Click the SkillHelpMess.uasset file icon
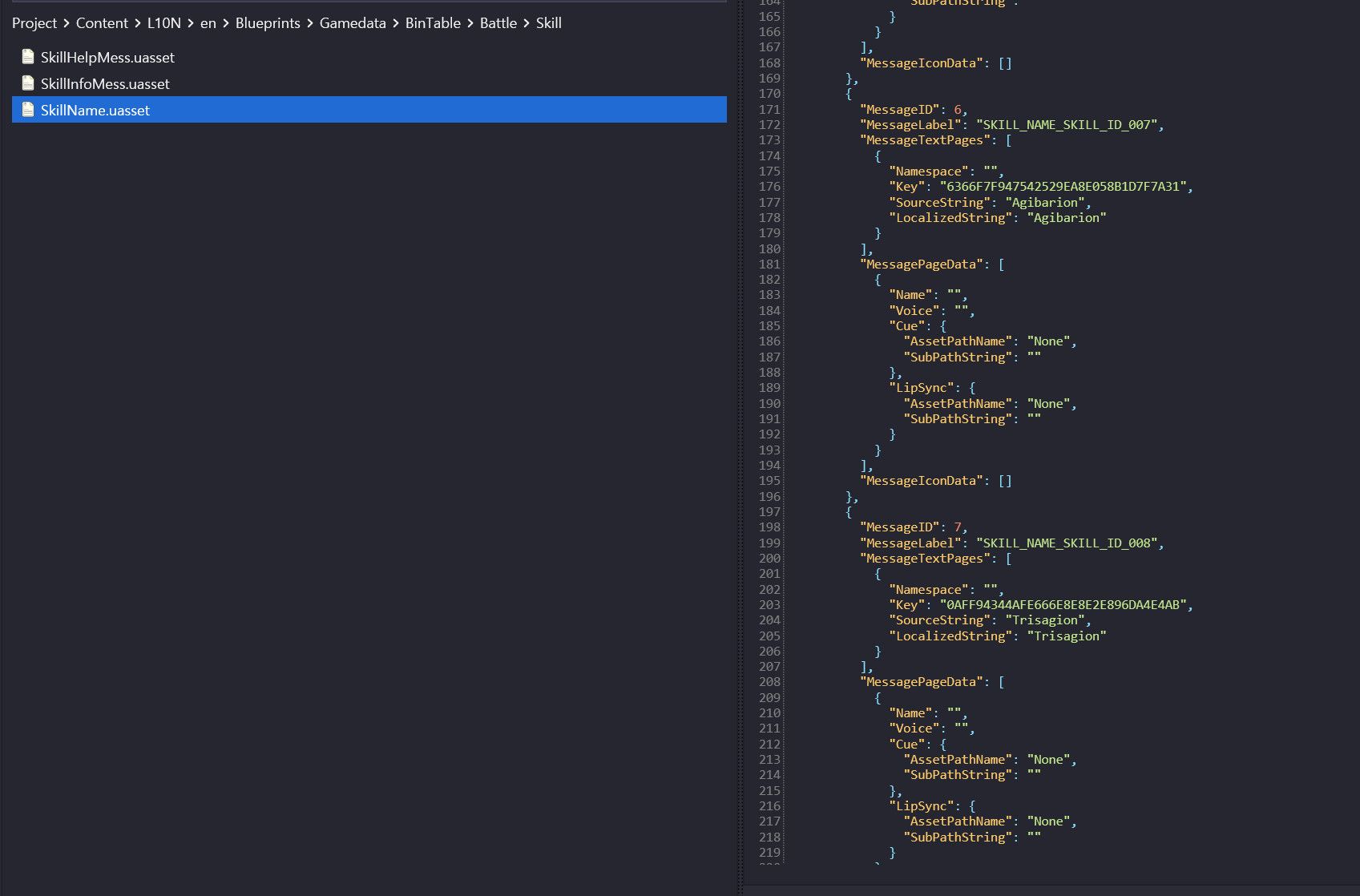1360x896 pixels. [28, 57]
